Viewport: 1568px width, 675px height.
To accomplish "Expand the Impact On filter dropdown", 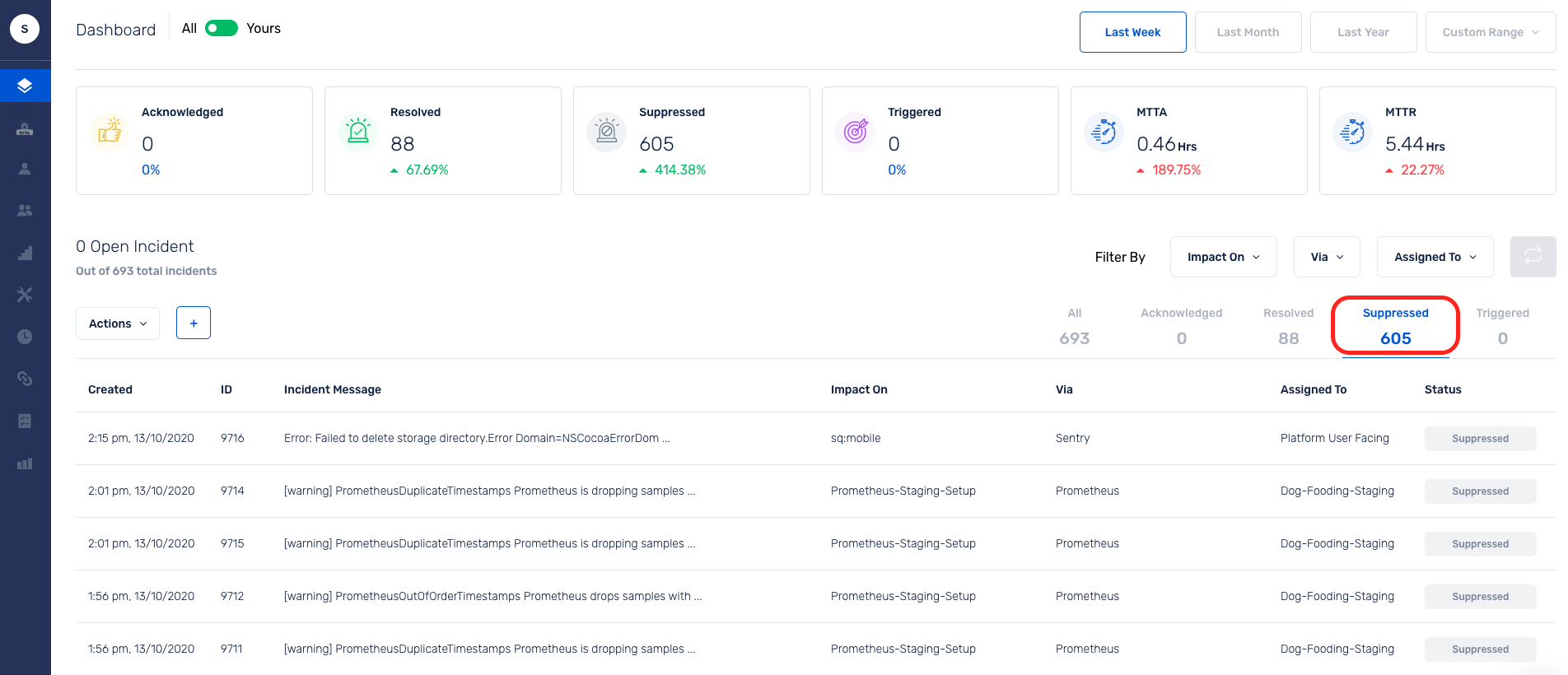I will tap(1224, 257).
